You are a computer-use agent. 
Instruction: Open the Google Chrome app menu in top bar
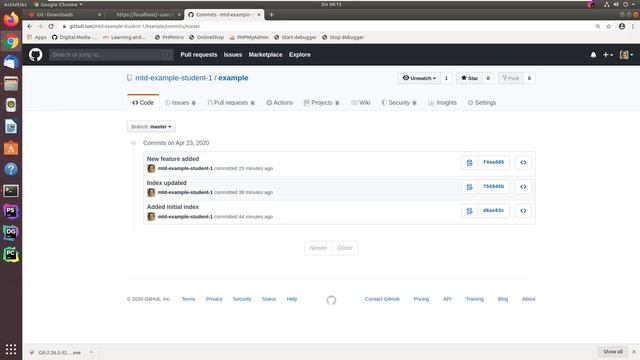pos(58,4)
